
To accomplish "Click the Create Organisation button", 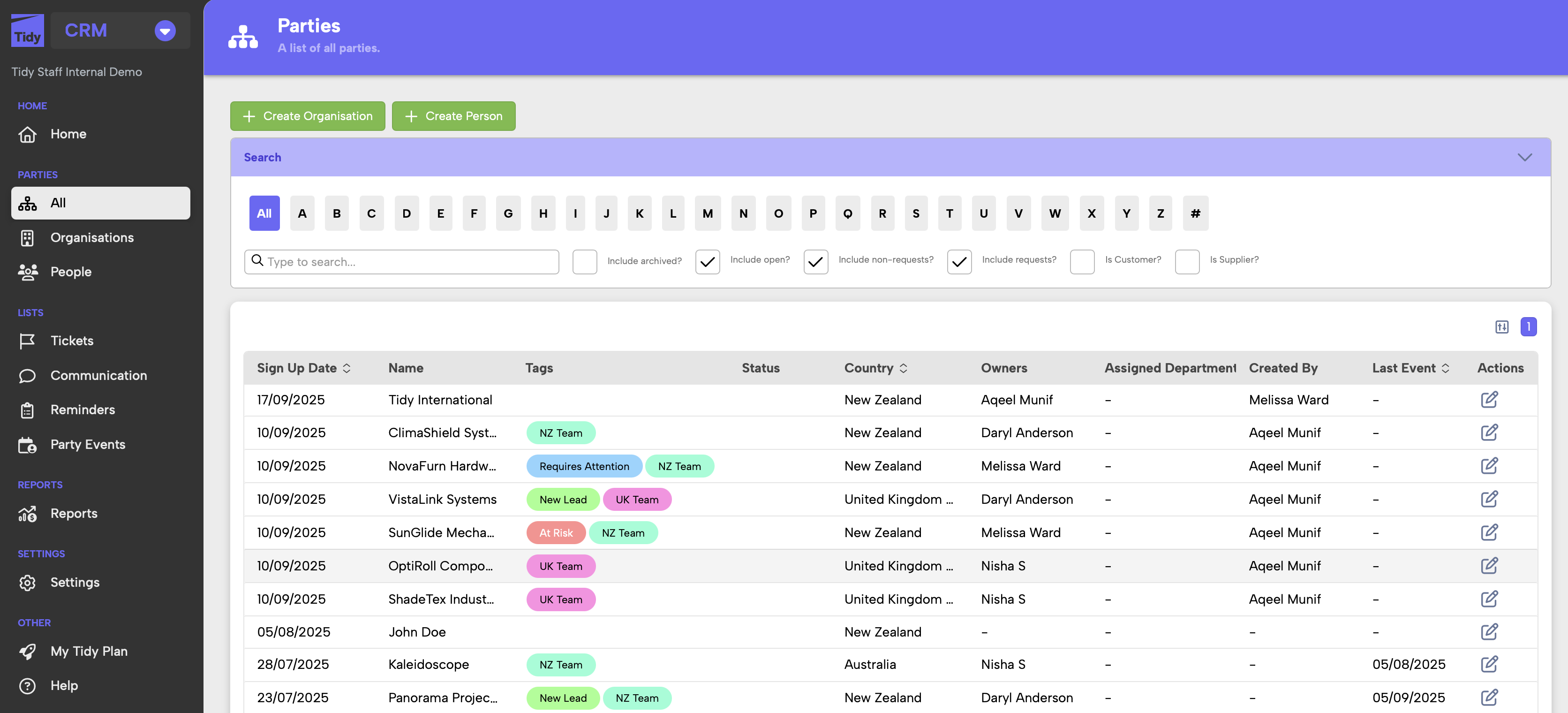I will coord(308,116).
